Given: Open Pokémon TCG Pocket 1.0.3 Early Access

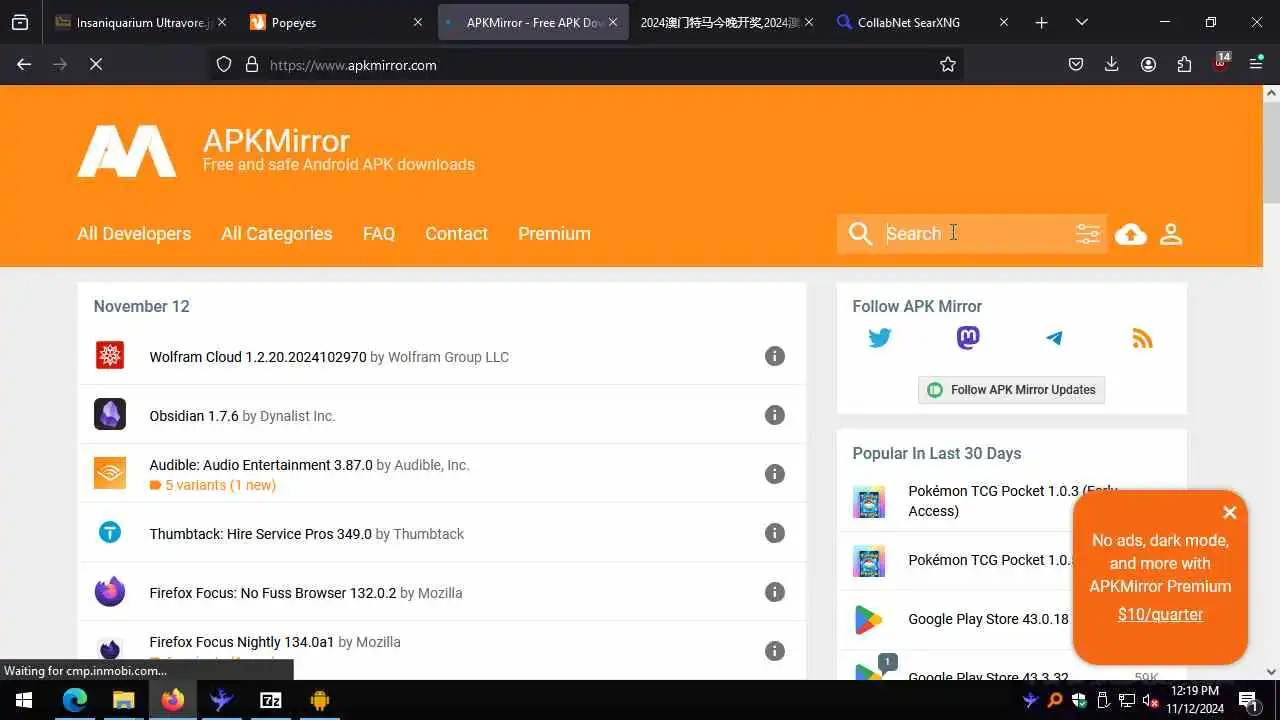Looking at the screenshot, I should point(1013,501).
